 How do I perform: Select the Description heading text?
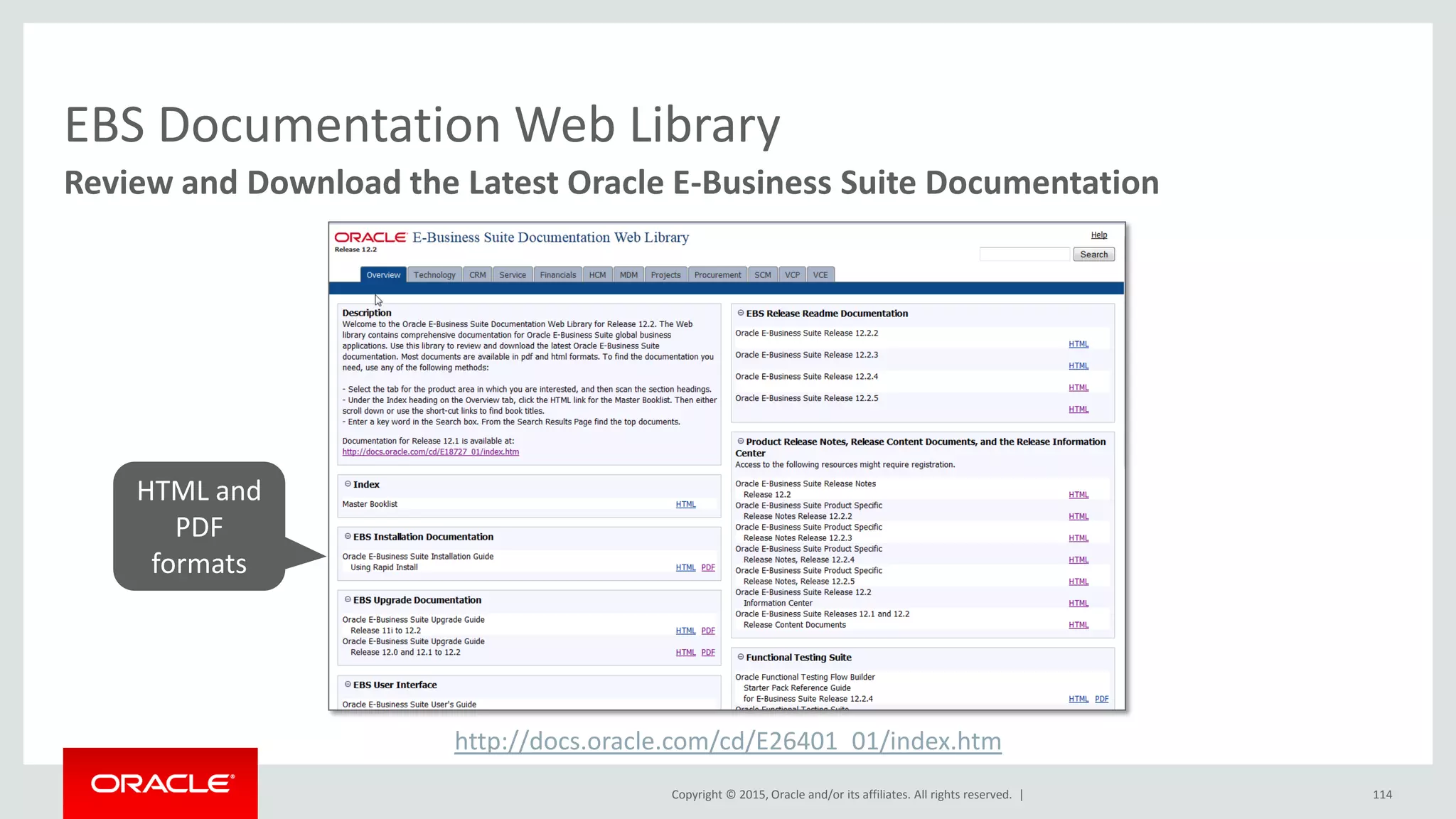click(x=367, y=313)
